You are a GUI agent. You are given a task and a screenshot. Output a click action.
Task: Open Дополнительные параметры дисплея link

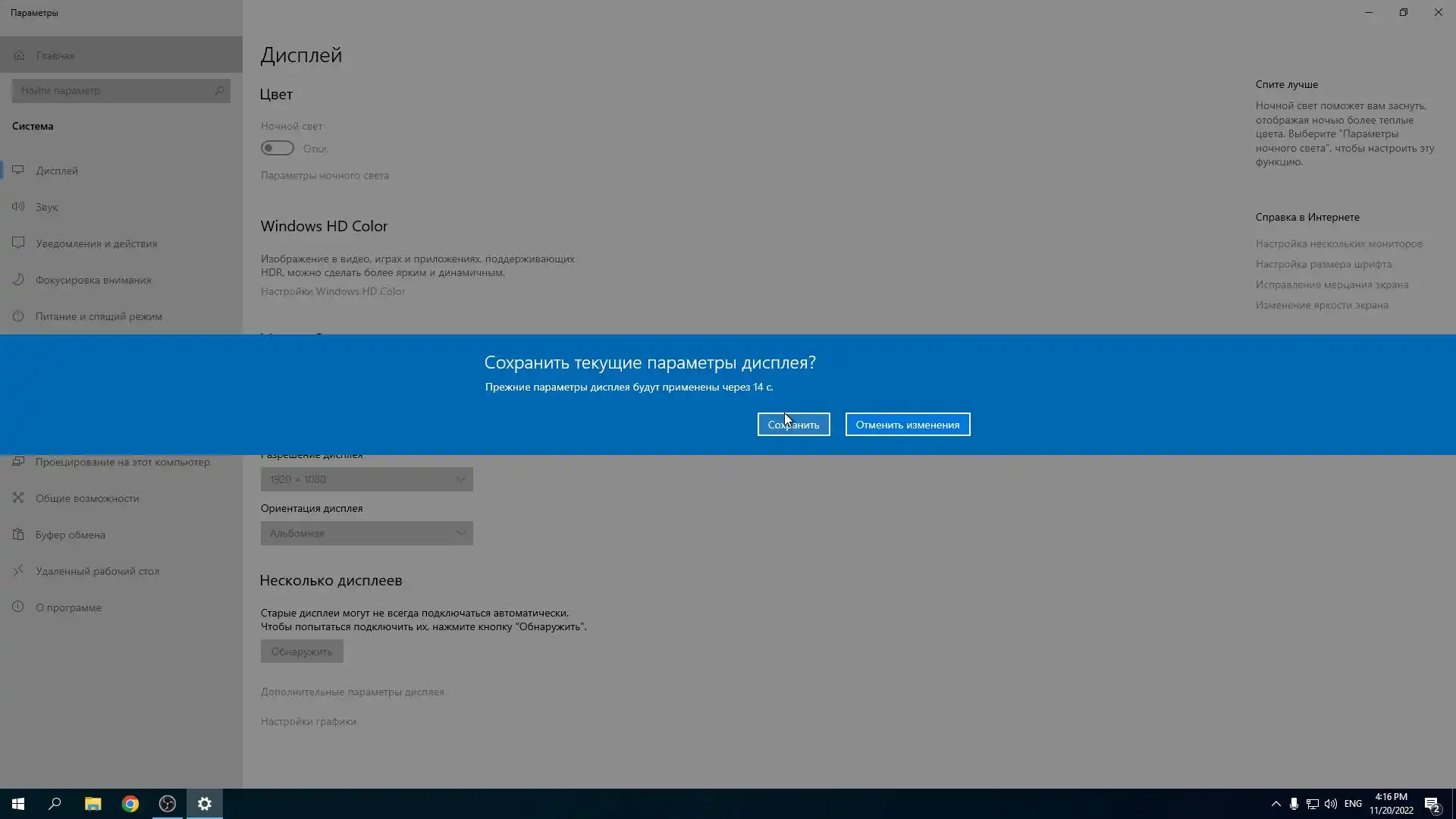pyautogui.click(x=353, y=692)
